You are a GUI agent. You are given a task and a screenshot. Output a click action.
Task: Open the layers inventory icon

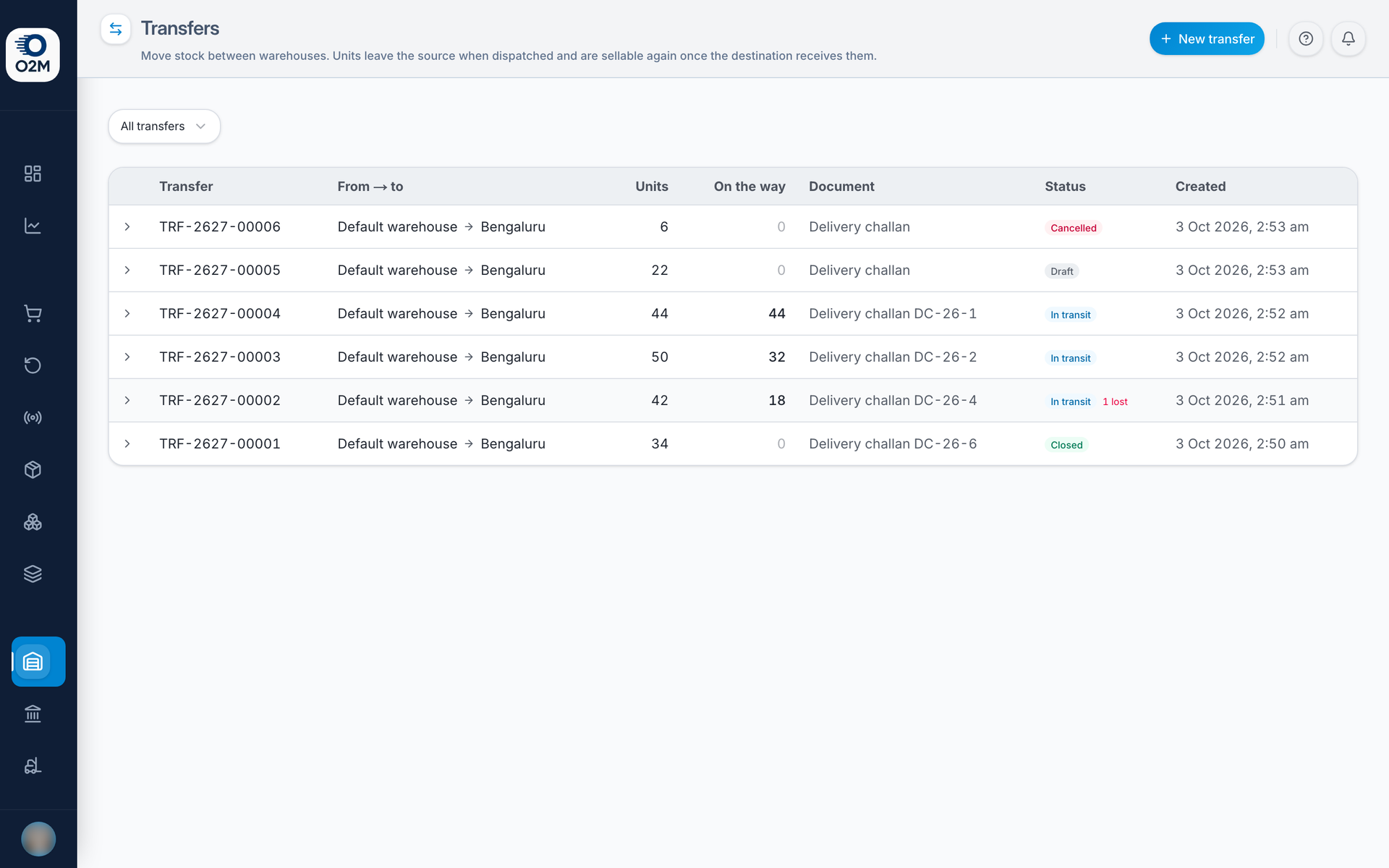tap(33, 574)
